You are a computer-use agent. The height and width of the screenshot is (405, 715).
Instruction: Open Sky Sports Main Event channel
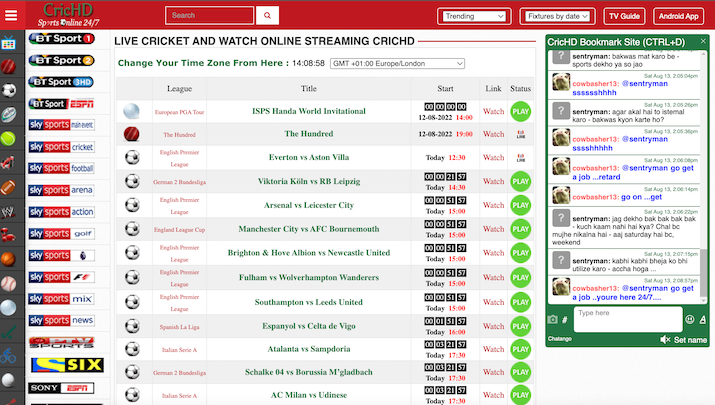(62, 125)
